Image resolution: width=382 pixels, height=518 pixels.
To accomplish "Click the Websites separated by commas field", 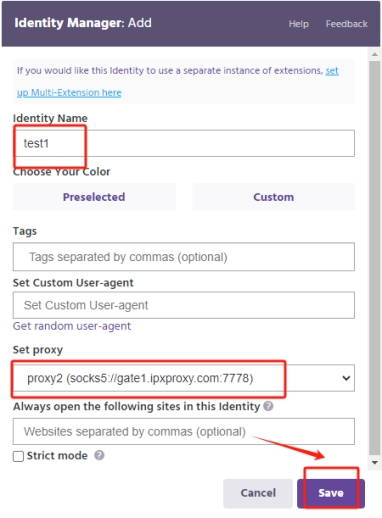I will pyautogui.click(x=184, y=431).
